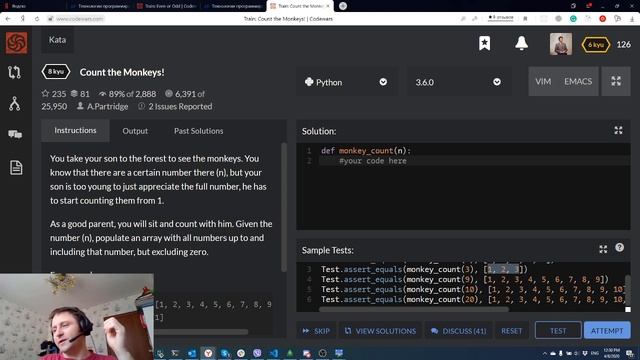Switch to 'Train: Even or Odd' browser tab
Viewport: 640px width, 360px height.
point(167,6)
